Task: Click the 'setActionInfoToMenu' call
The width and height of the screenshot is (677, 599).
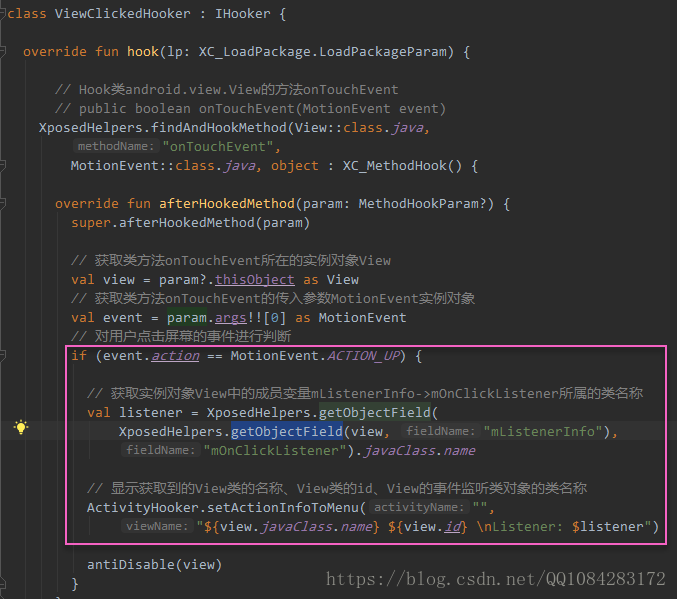Action: coord(283,508)
